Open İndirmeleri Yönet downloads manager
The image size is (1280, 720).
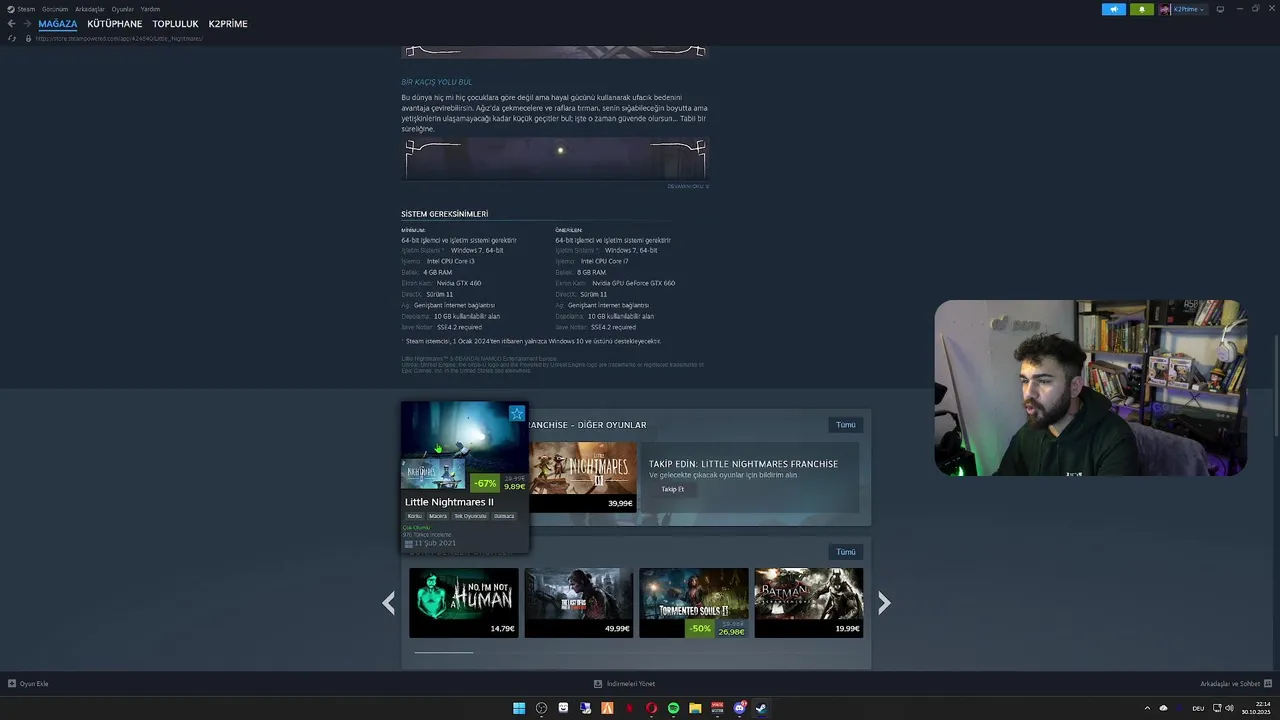pyautogui.click(x=630, y=684)
